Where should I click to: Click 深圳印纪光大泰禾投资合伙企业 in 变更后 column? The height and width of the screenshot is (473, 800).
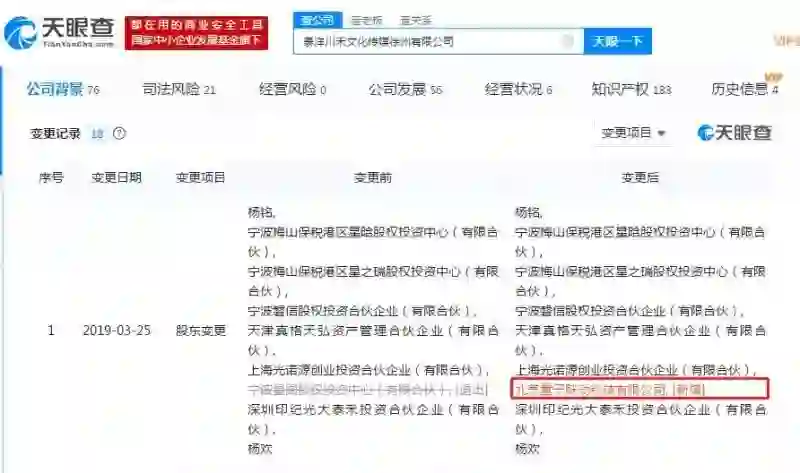612,410
